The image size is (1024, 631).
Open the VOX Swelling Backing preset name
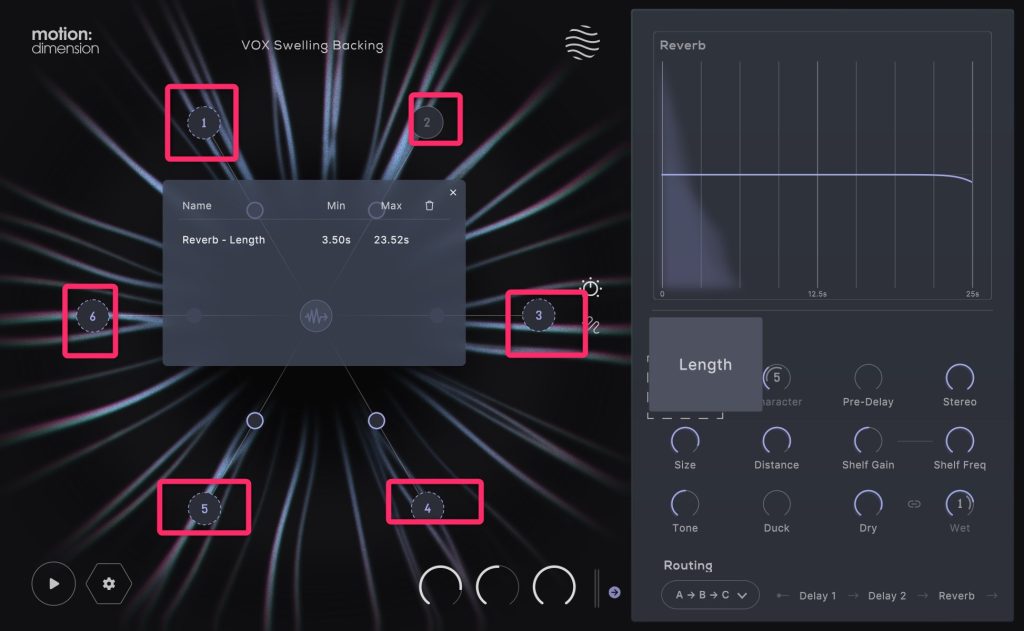pyautogui.click(x=312, y=45)
